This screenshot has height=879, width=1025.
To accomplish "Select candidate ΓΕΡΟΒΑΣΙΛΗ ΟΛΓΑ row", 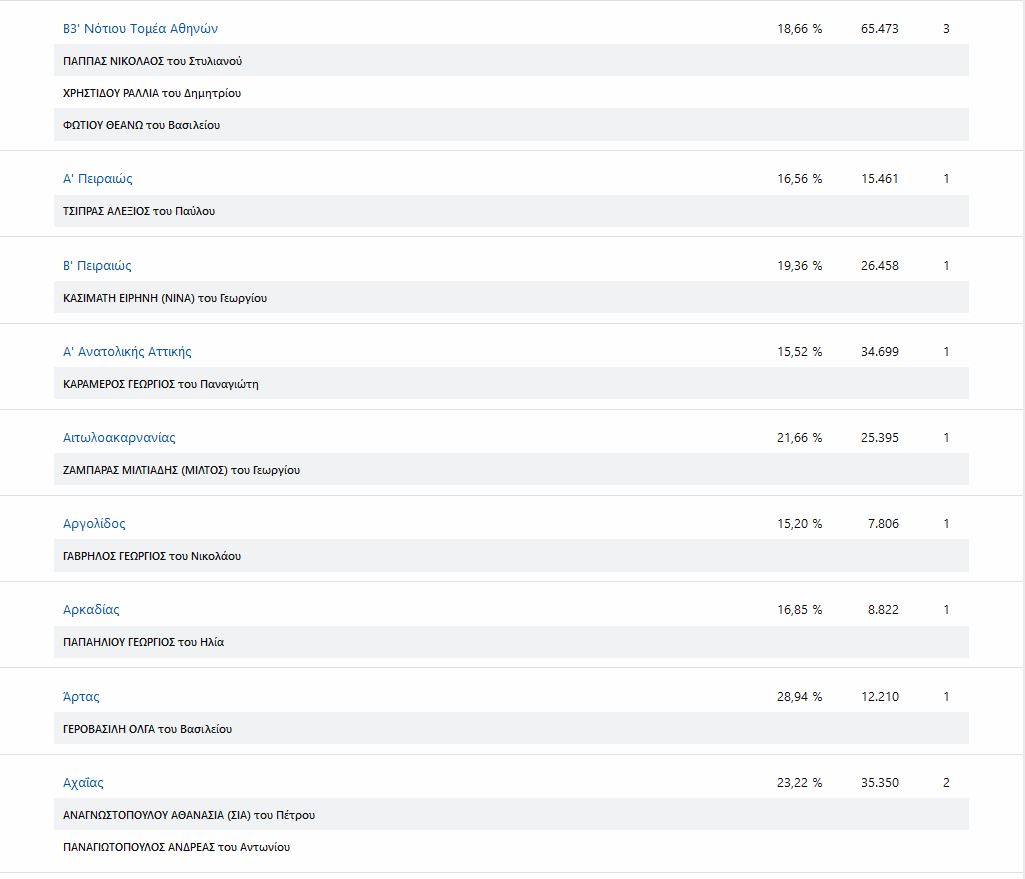I will tap(147, 729).
